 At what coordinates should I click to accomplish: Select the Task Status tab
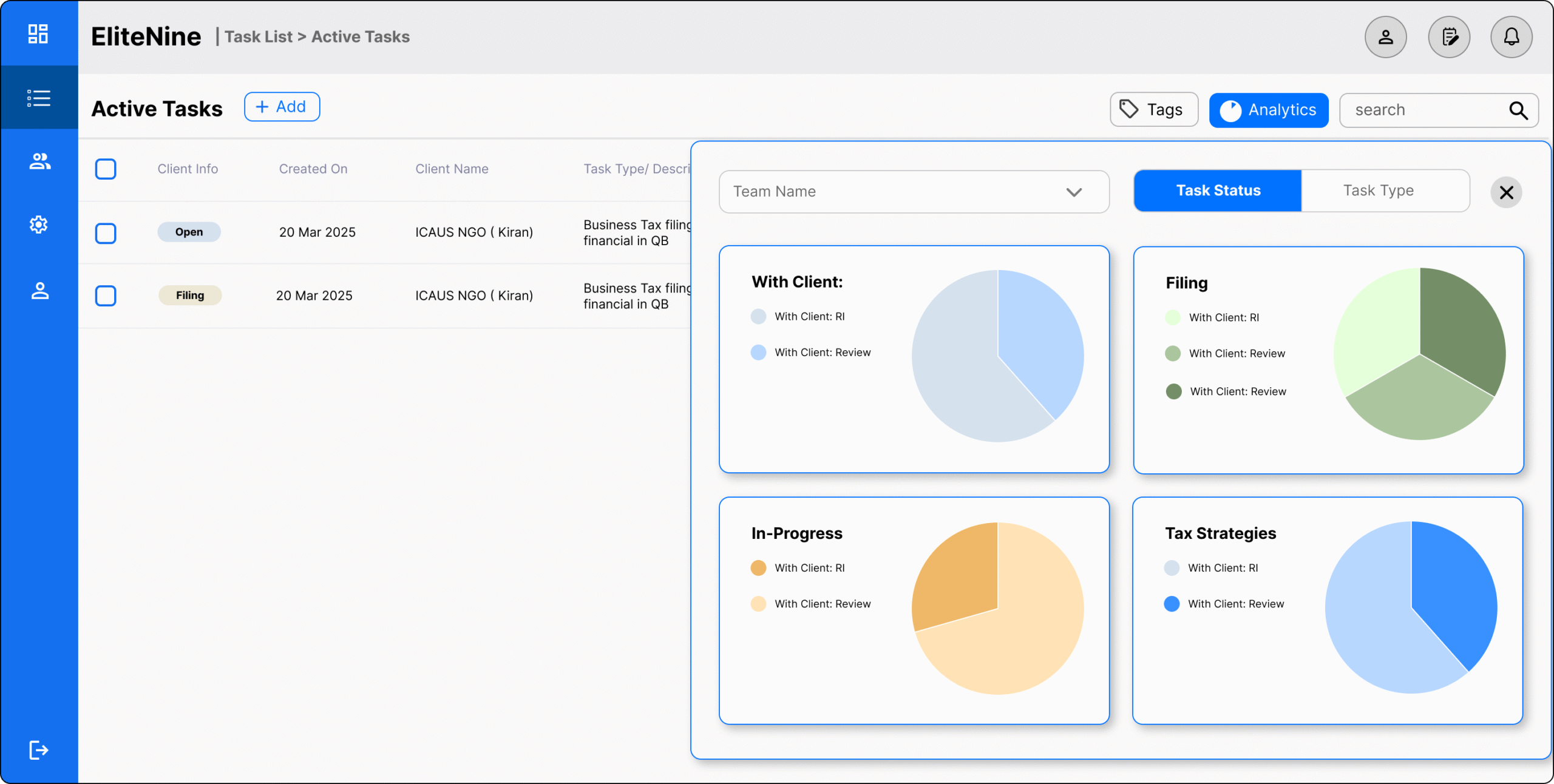click(1218, 191)
